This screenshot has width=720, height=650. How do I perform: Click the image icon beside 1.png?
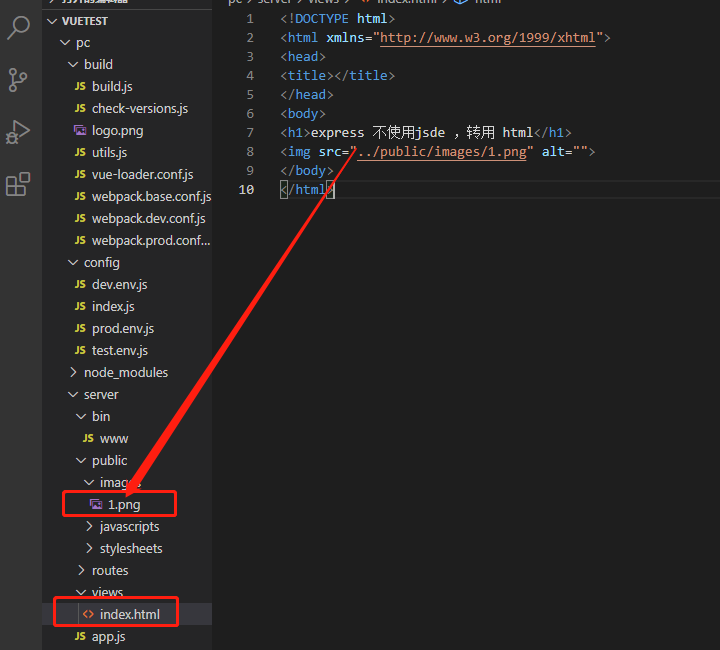pyautogui.click(x=96, y=504)
